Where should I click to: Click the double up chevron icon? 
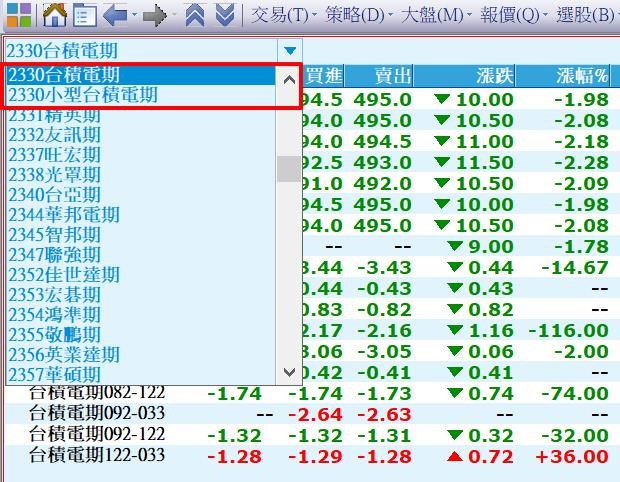coord(196,15)
